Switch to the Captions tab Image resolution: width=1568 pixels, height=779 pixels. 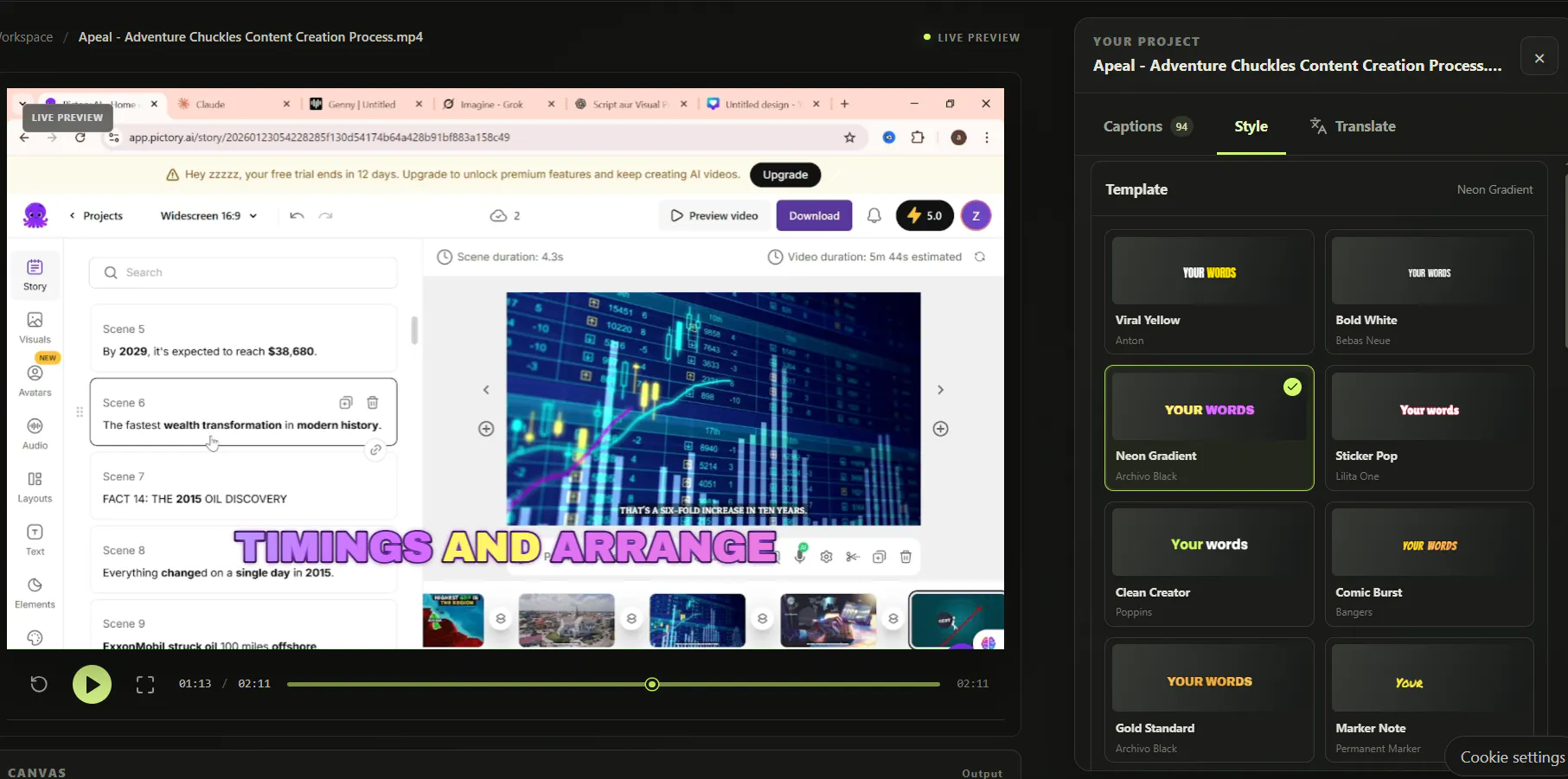coord(1147,126)
